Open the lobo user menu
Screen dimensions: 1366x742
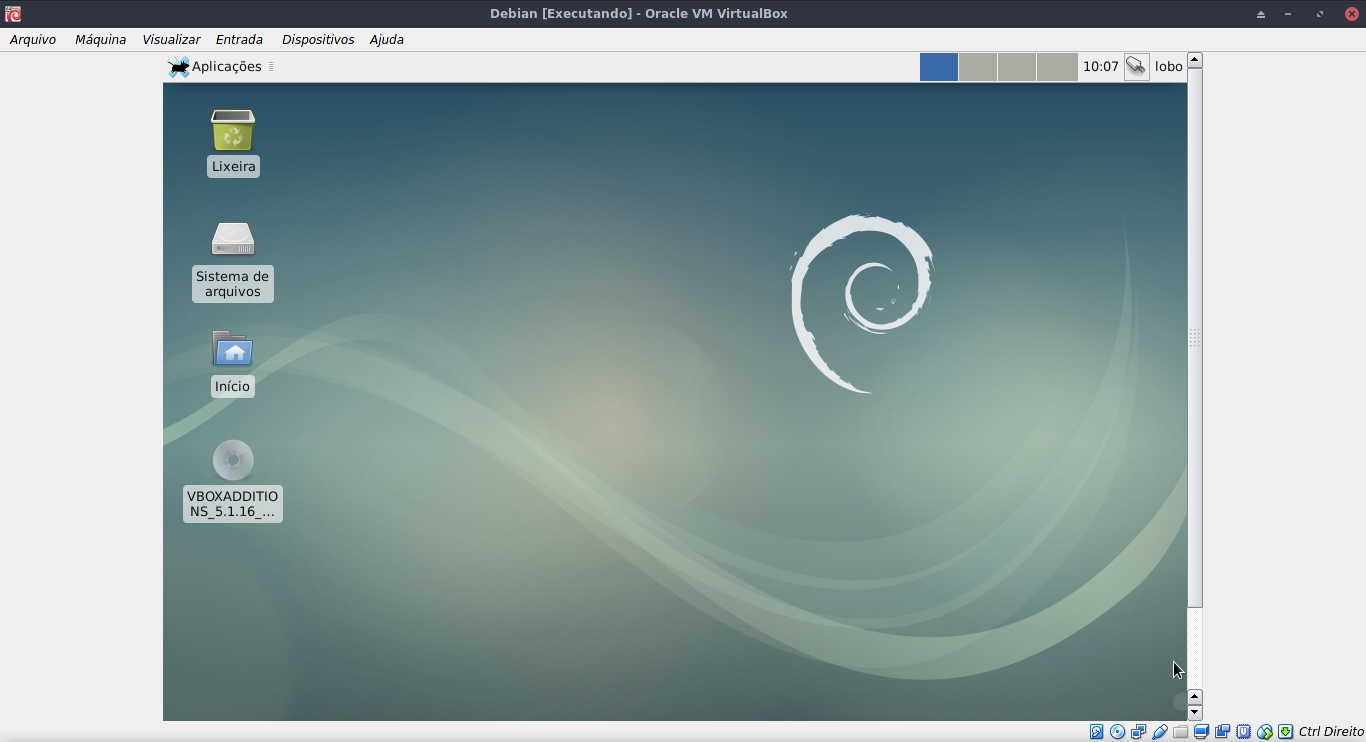(1168, 67)
